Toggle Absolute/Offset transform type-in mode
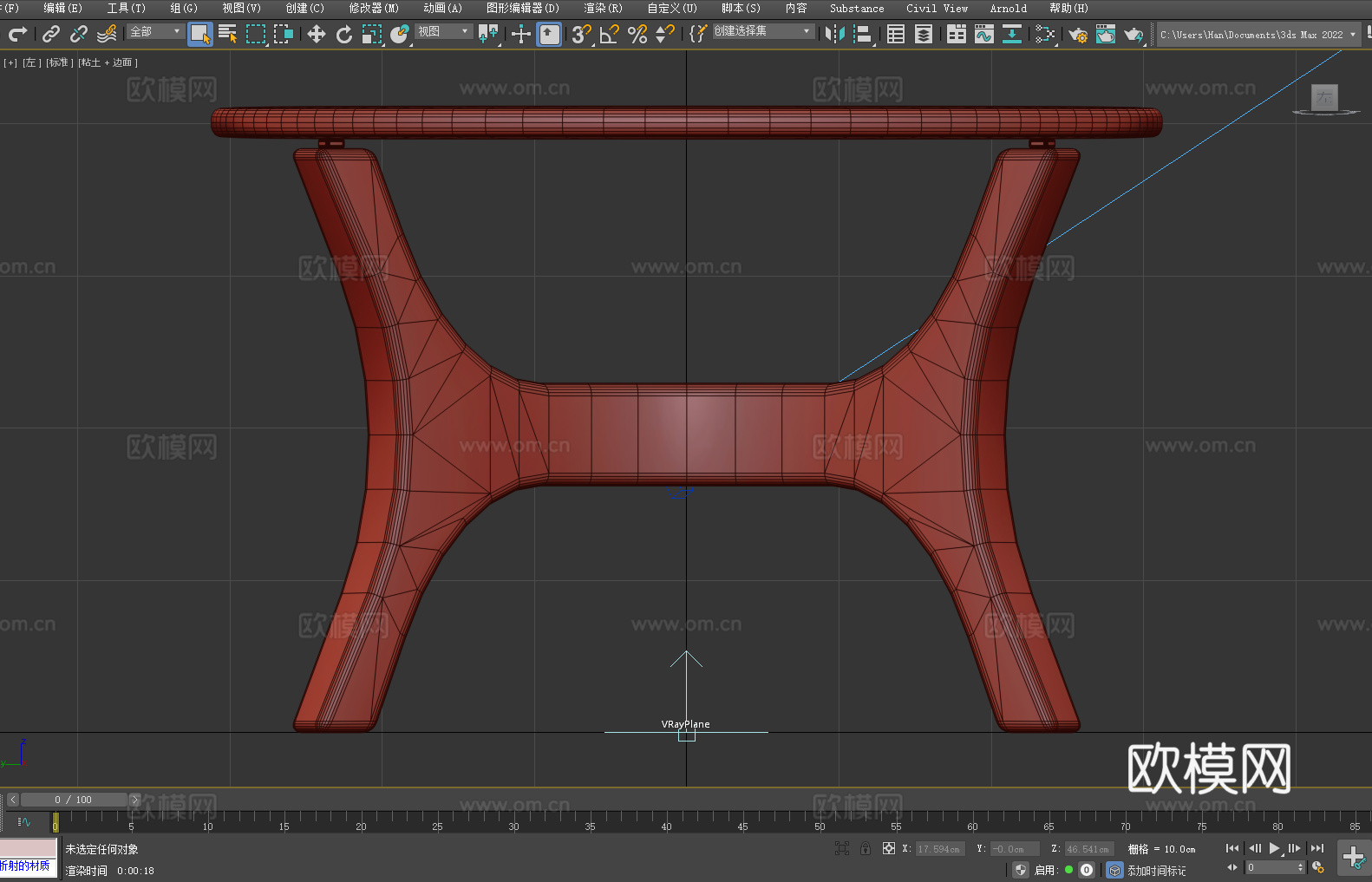1372x882 pixels. coord(889,848)
